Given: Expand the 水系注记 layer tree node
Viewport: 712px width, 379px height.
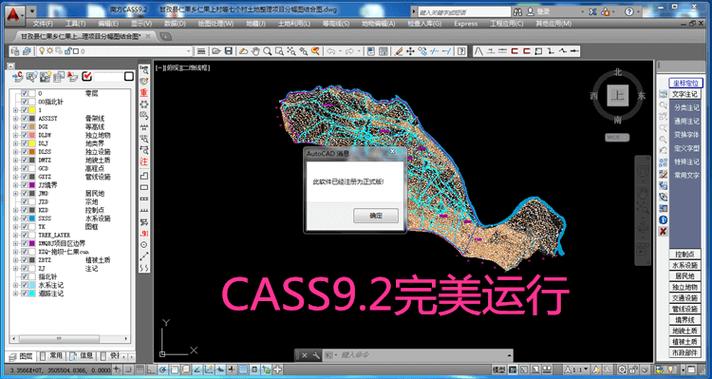Looking at the screenshot, I should point(16,285).
